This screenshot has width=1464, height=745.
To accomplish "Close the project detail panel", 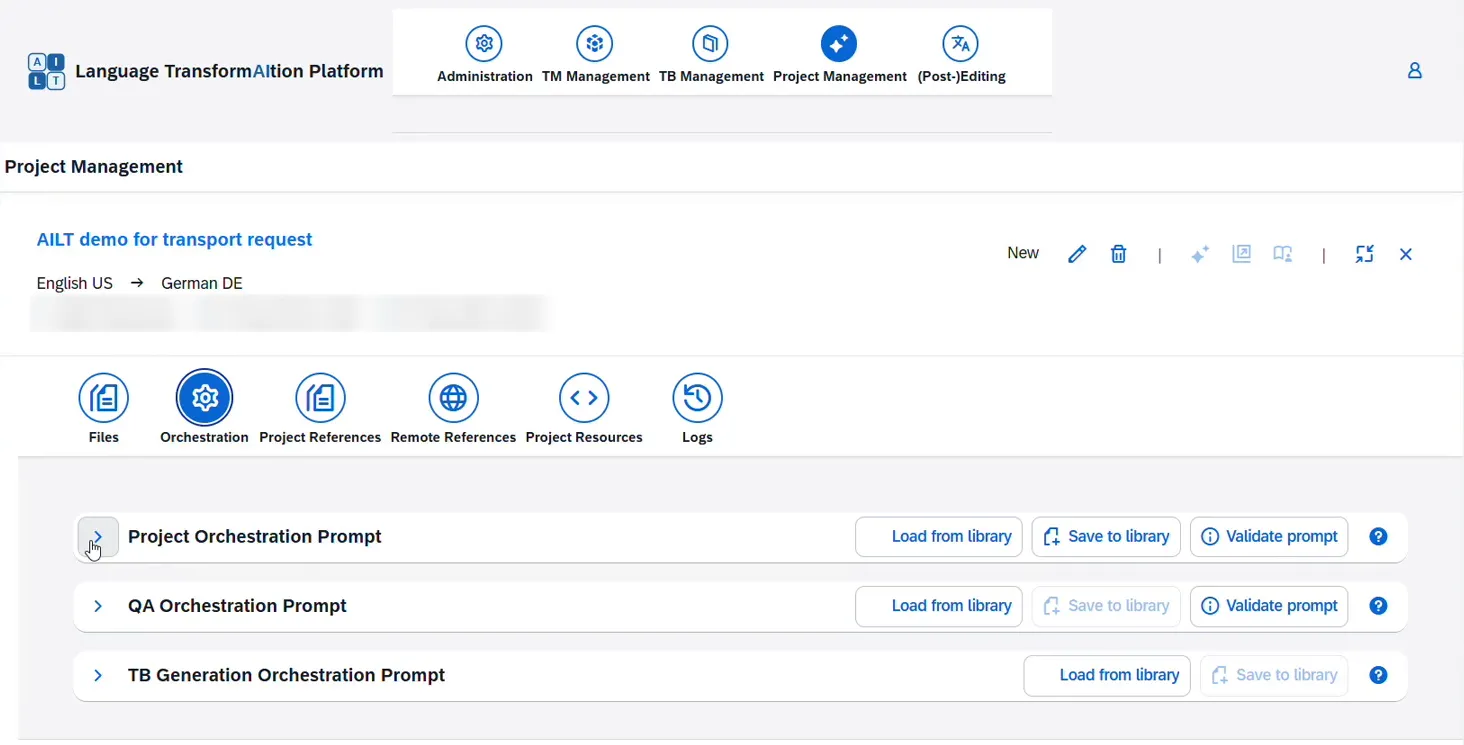I will click(x=1406, y=254).
